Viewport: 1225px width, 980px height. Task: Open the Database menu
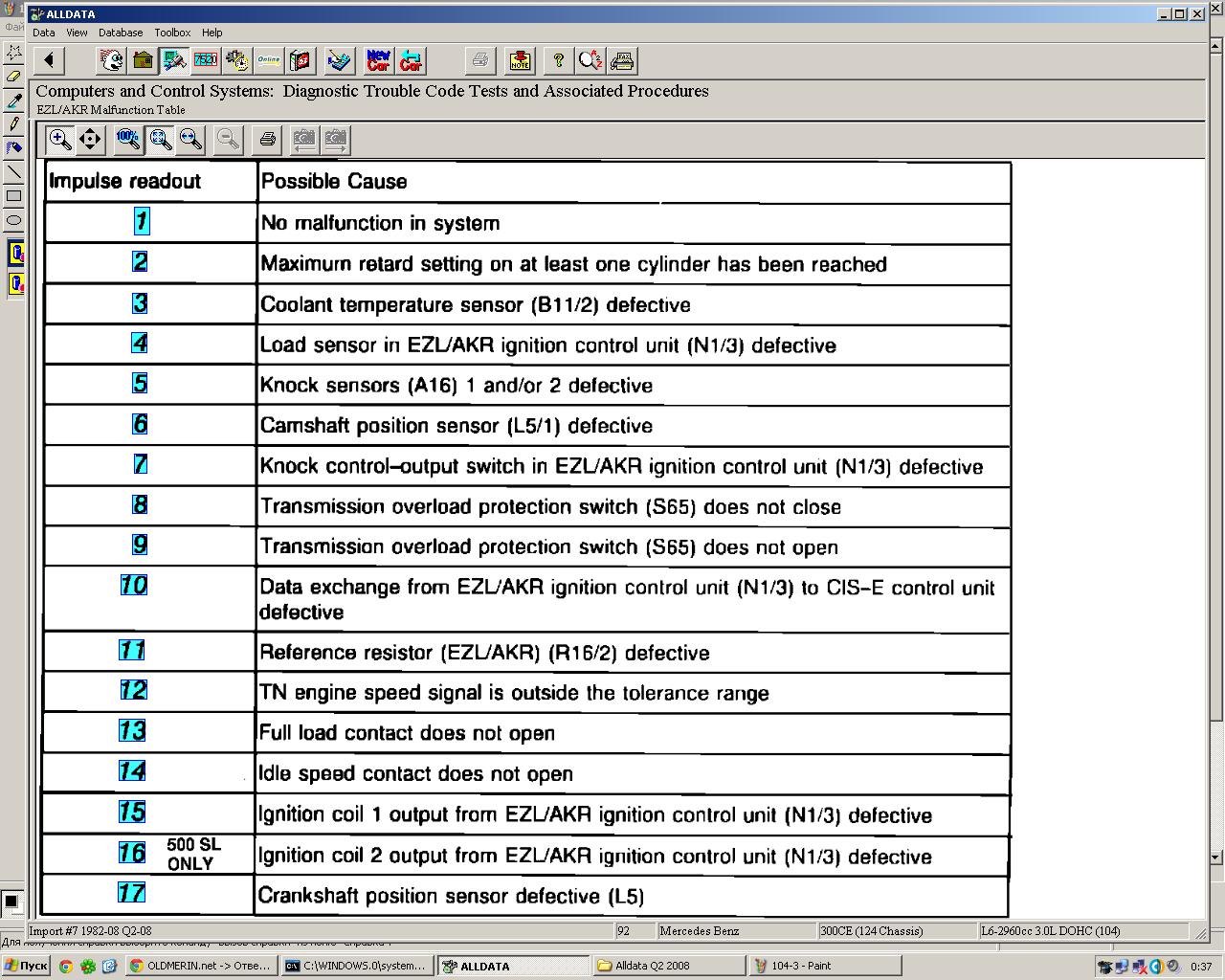point(121,33)
